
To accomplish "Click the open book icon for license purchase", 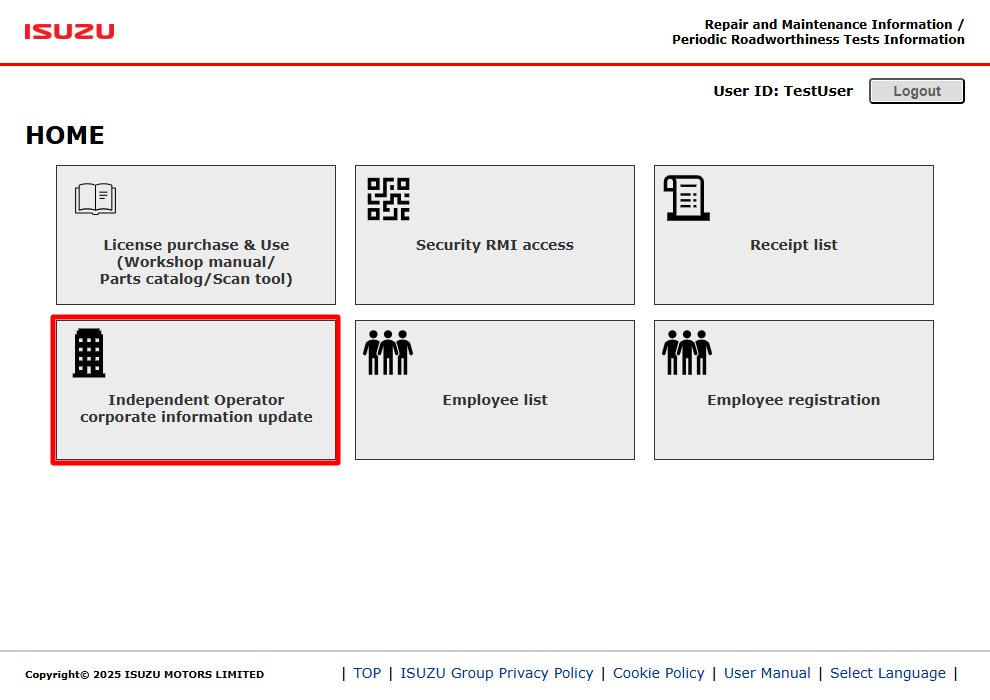I will [95, 199].
